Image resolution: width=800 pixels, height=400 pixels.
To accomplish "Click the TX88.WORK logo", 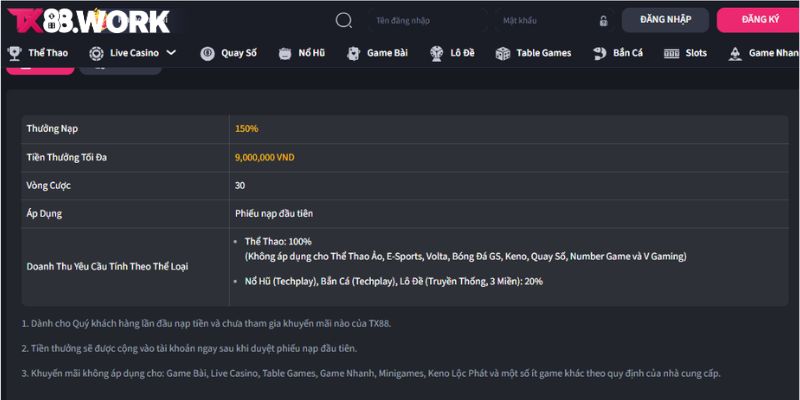I will (88, 21).
